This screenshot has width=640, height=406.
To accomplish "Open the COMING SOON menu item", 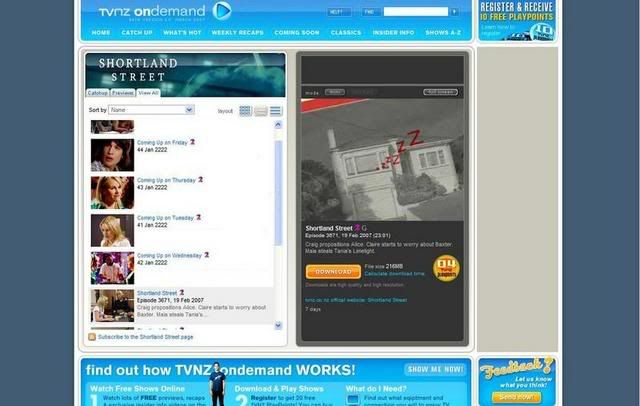I will click(x=297, y=33).
